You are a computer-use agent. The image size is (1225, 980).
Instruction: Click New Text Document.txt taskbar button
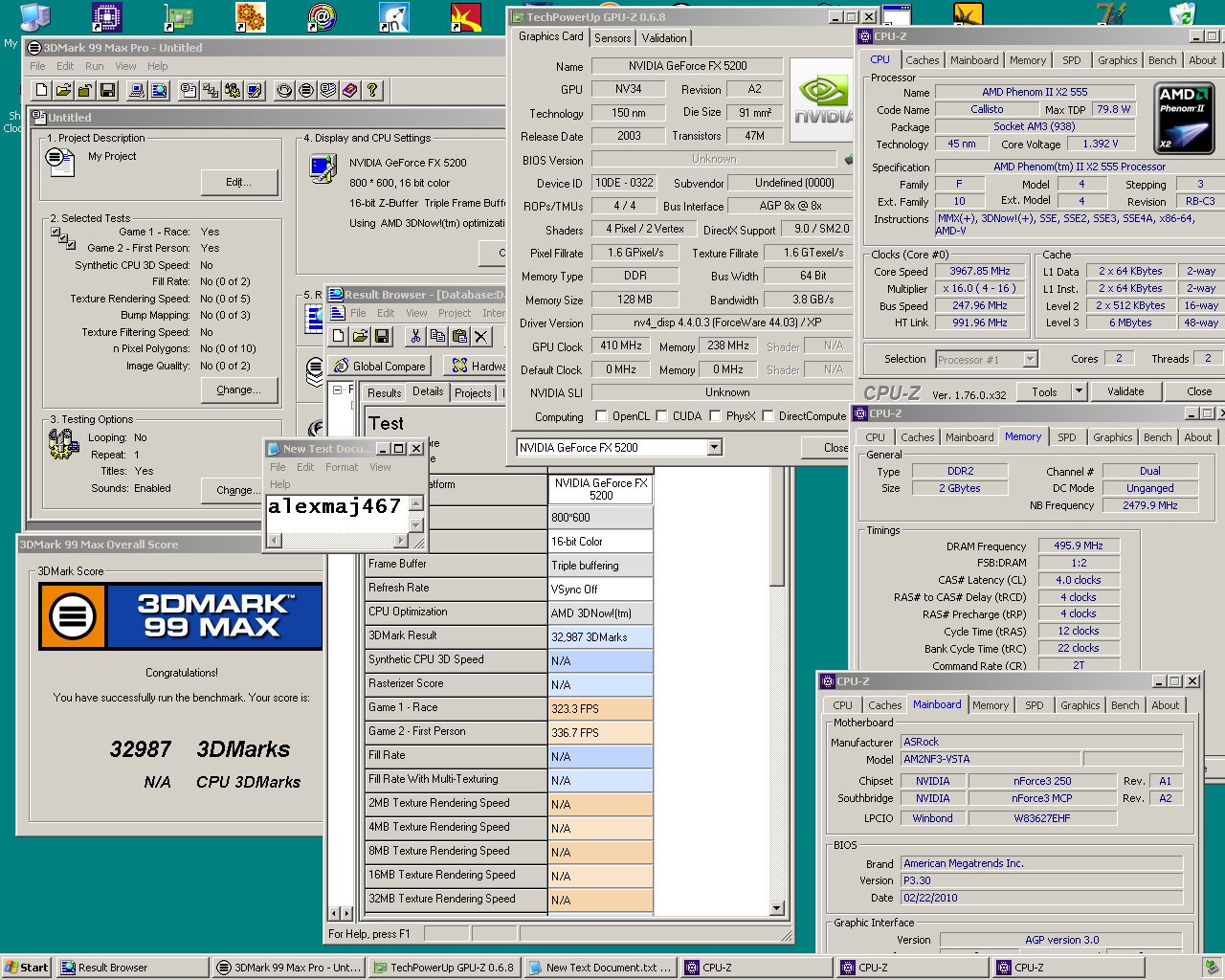tap(601, 968)
